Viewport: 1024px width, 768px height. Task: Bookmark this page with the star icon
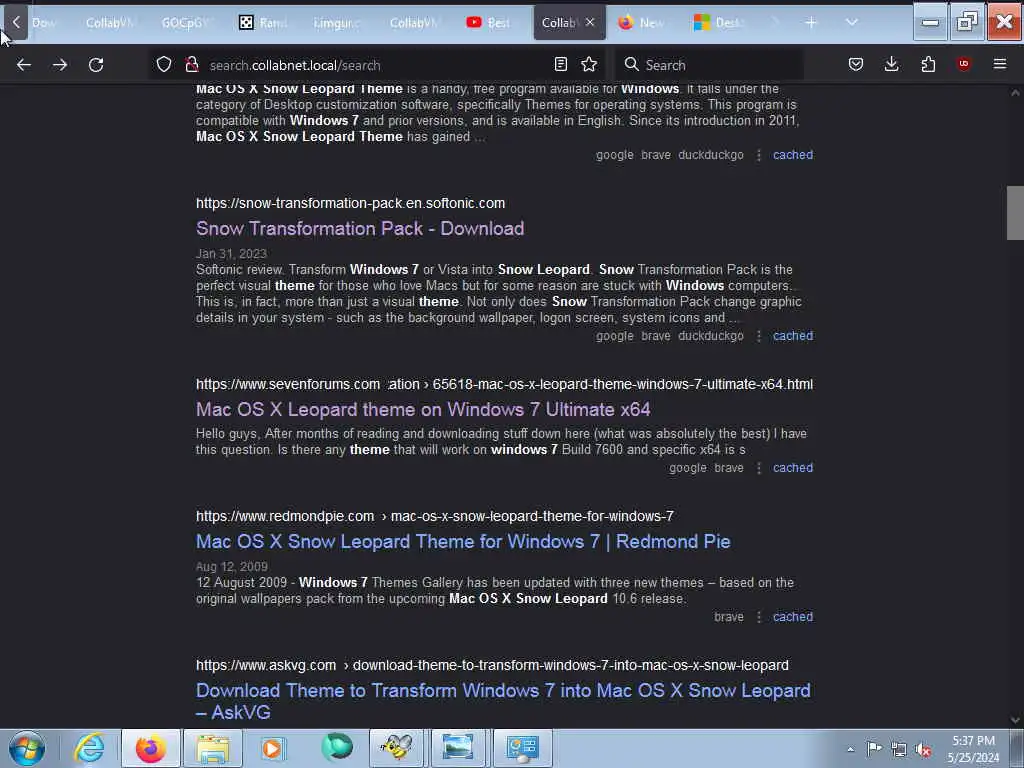click(589, 64)
